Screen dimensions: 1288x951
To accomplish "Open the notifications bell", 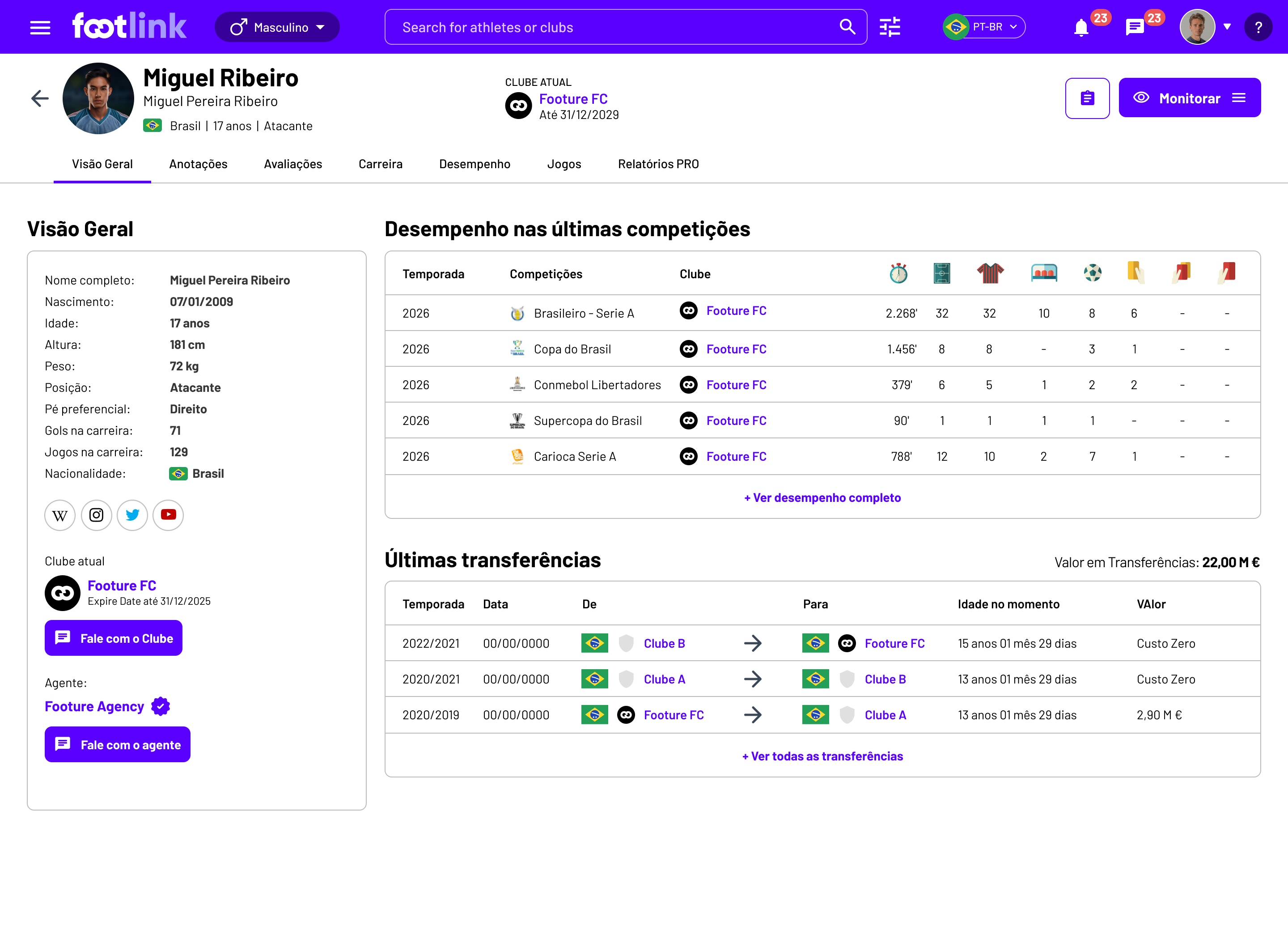I will [x=1081, y=27].
